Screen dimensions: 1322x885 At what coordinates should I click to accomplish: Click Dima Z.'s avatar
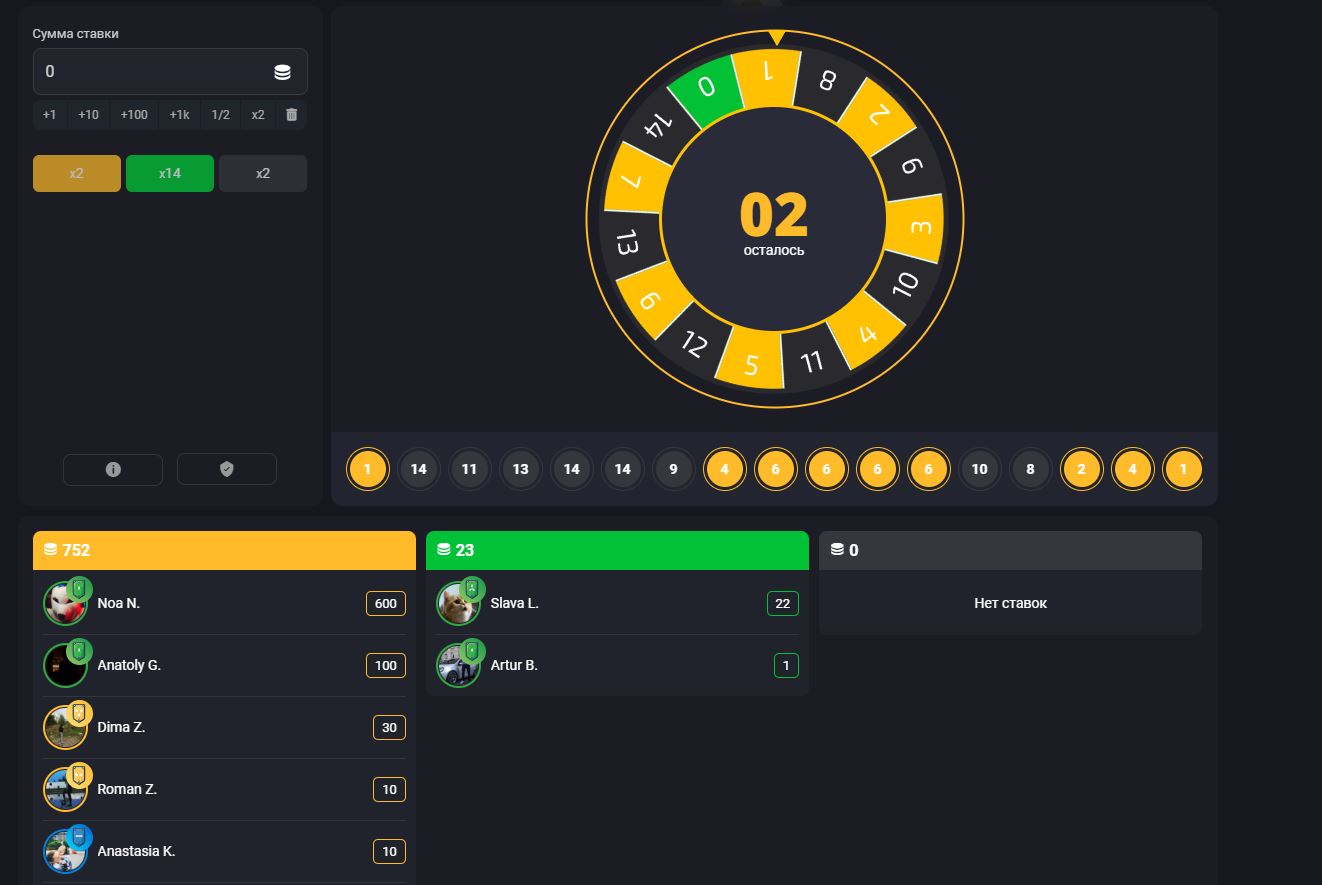click(x=65, y=728)
